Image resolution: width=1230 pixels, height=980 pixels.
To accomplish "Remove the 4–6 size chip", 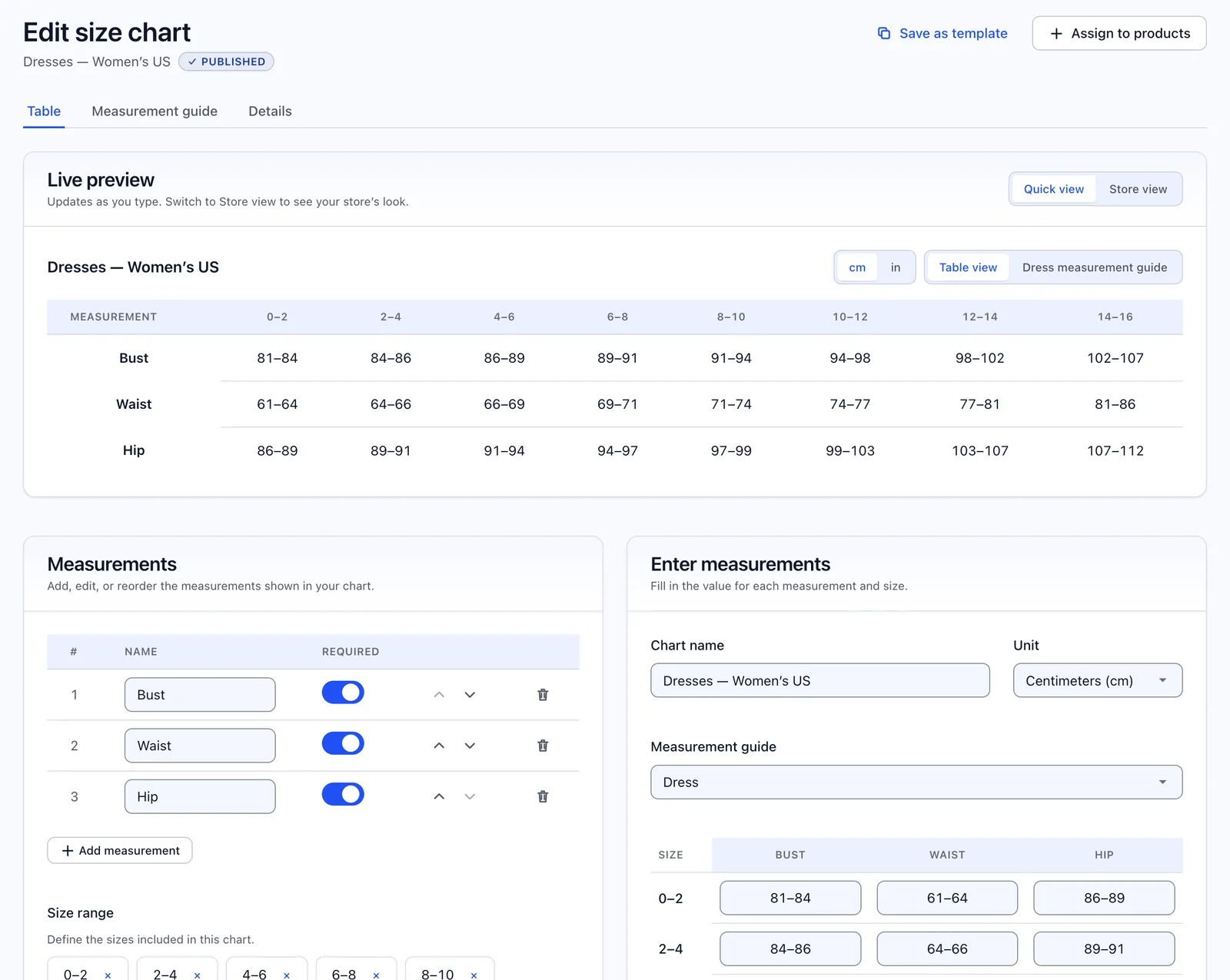I will point(287,975).
